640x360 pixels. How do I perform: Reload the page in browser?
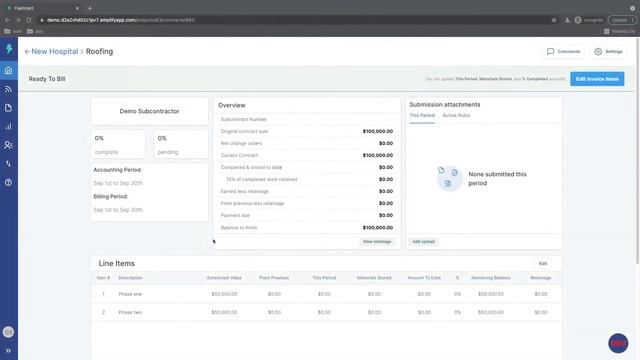pyautogui.click(x=29, y=20)
